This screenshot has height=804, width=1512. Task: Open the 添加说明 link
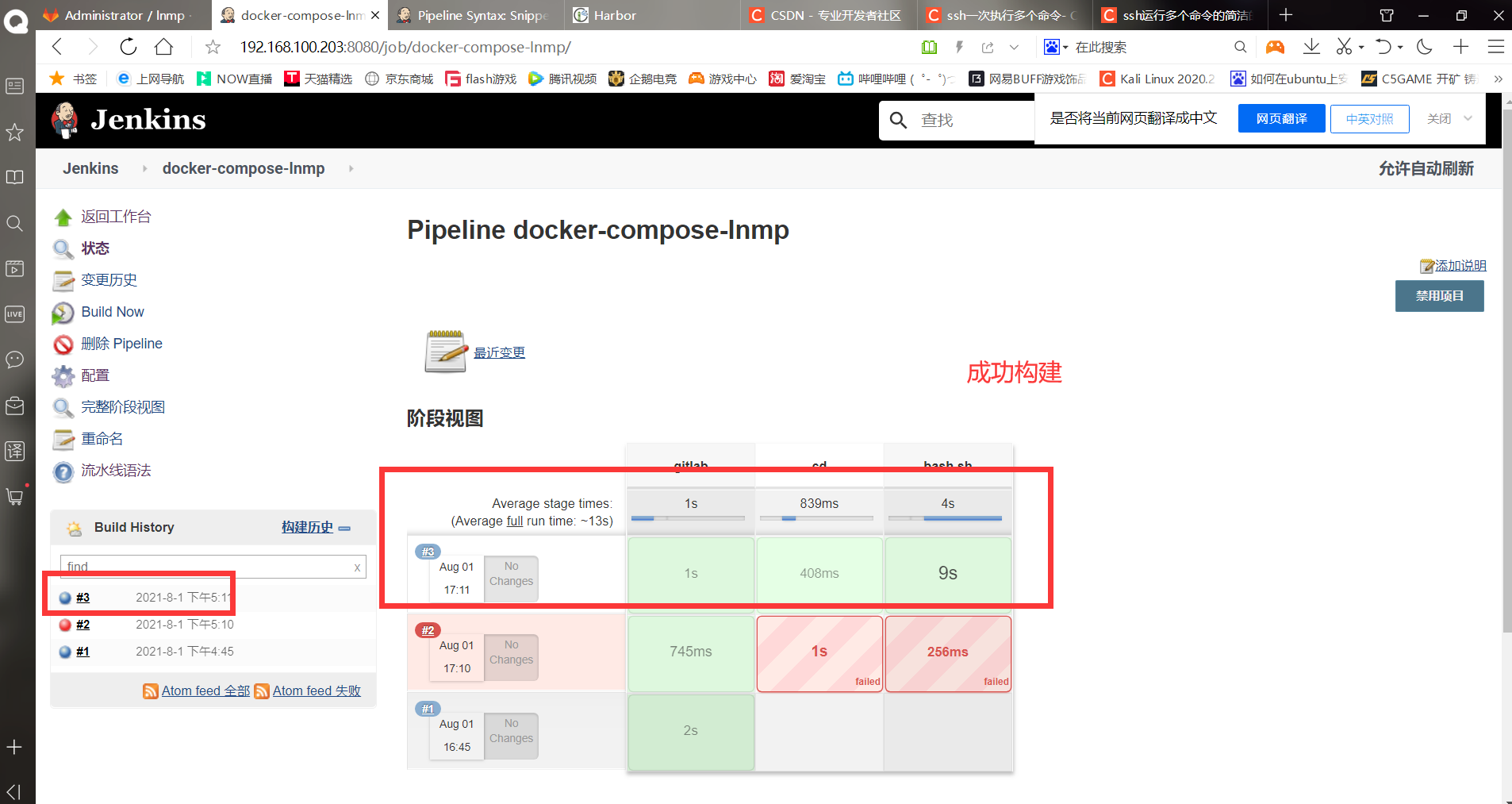1460,265
